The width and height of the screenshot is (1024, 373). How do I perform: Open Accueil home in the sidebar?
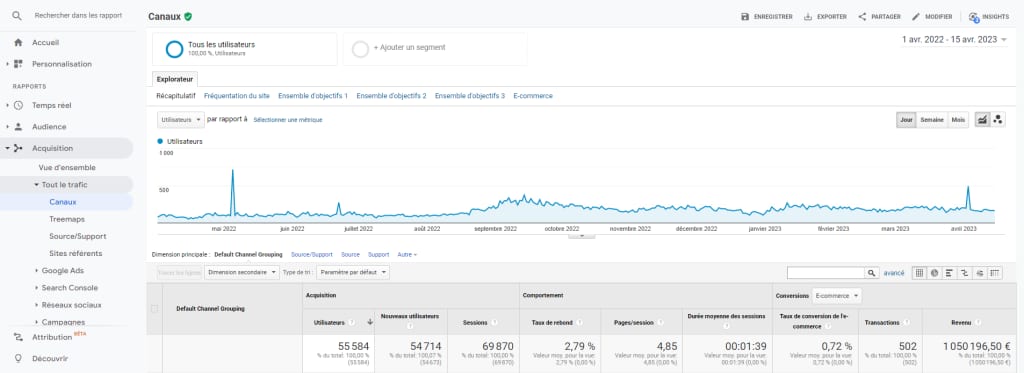pyautogui.click(x=45, y=42)
